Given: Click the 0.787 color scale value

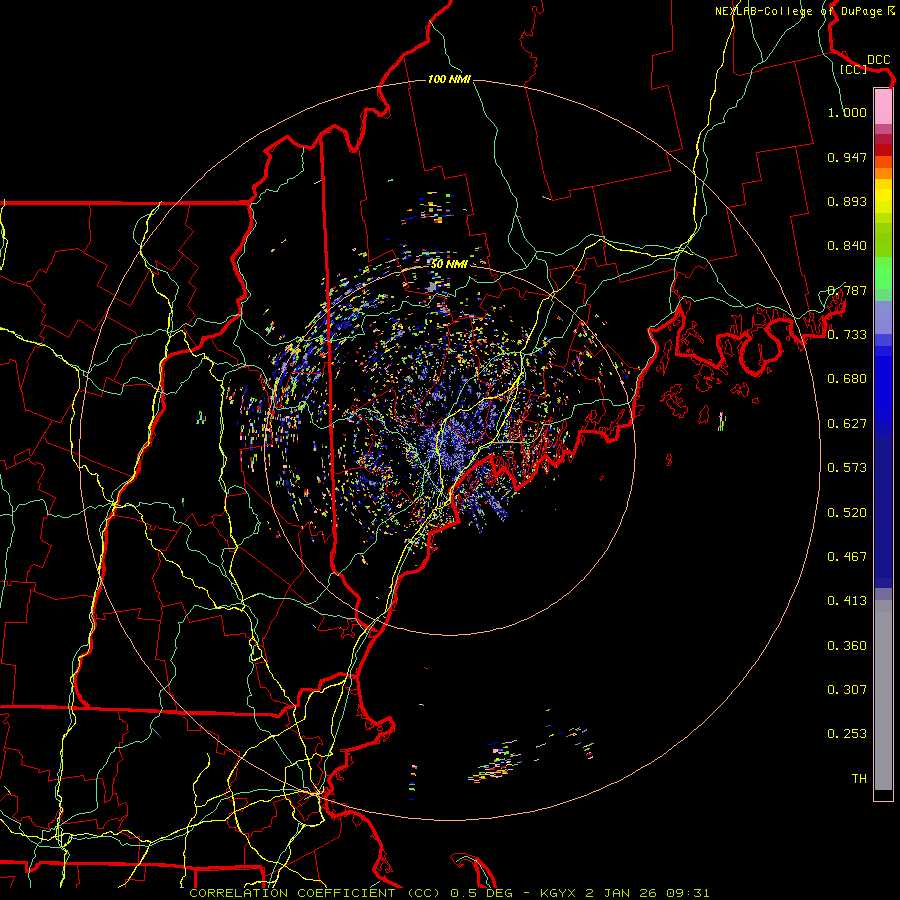Looking at the screenshot, I should [847, 290].
